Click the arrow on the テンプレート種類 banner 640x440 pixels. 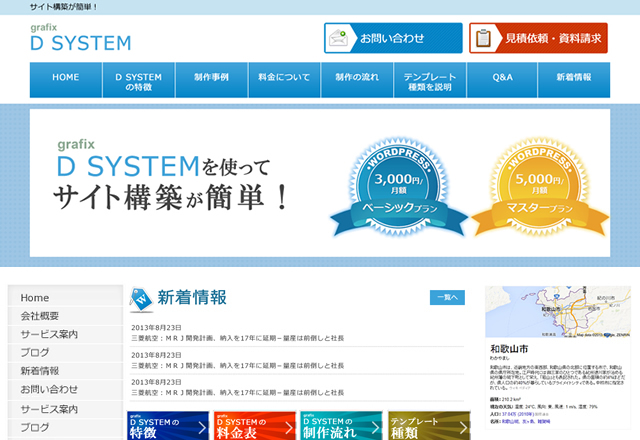(463, 427)
